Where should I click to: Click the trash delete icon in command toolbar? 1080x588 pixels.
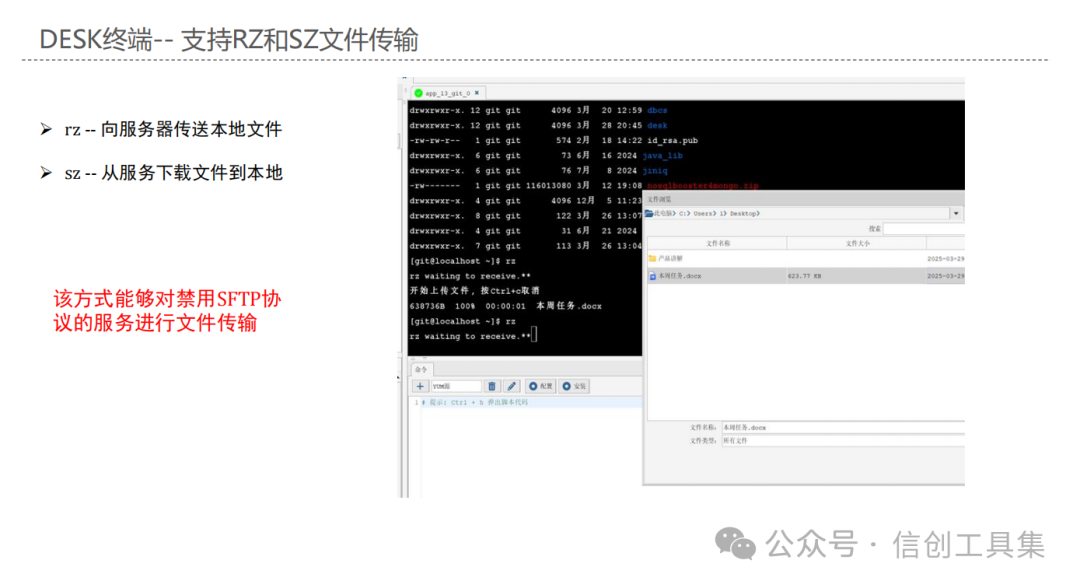click(x=492, y=386)
